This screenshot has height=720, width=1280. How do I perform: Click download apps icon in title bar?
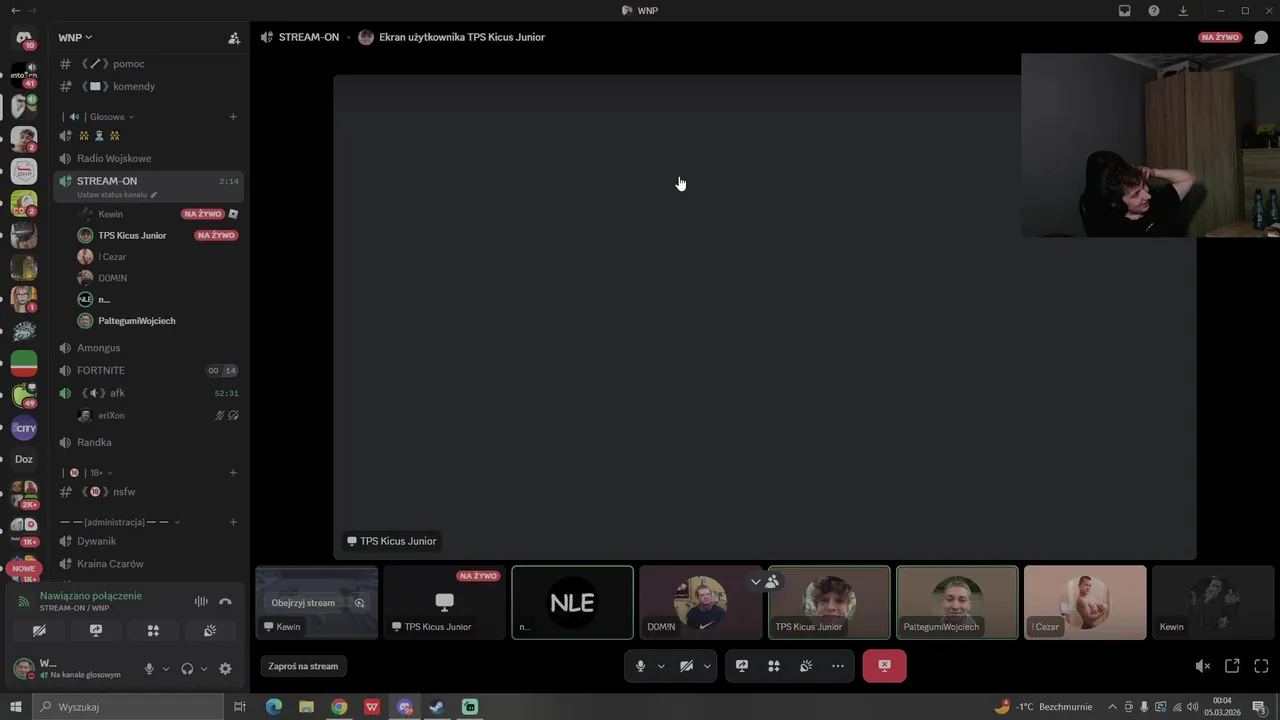(x=1183, y=10)
